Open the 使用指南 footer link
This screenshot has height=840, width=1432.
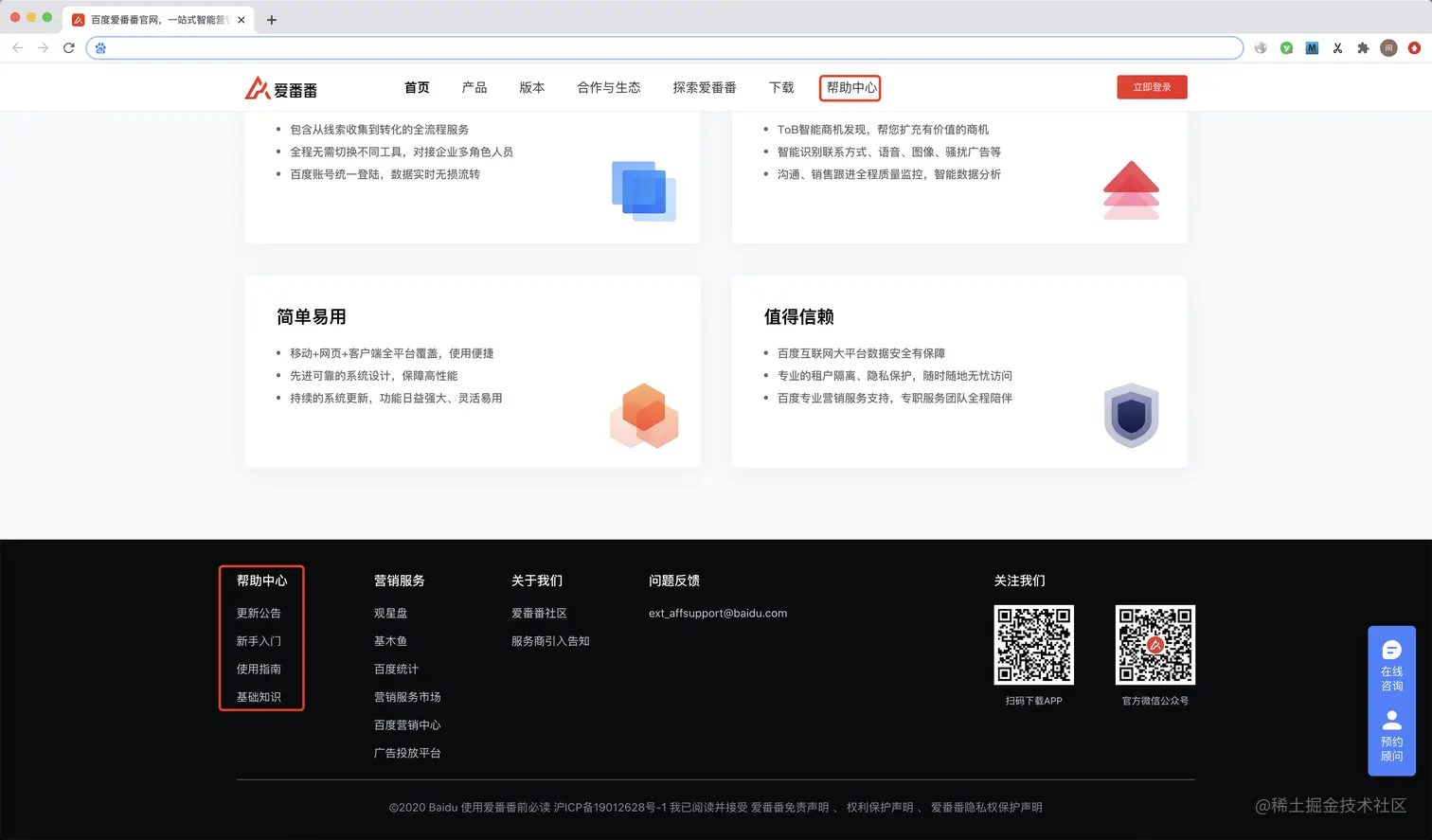(x=259, y=670)
